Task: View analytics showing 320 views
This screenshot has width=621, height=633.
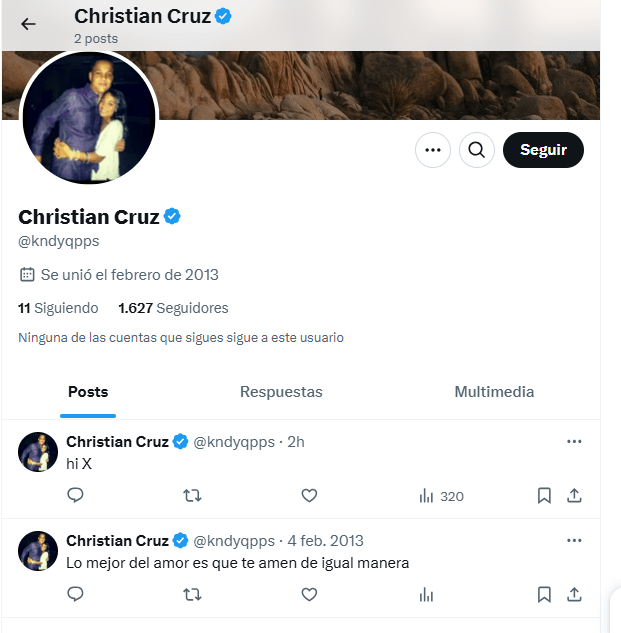Action: tap(440, 495)
